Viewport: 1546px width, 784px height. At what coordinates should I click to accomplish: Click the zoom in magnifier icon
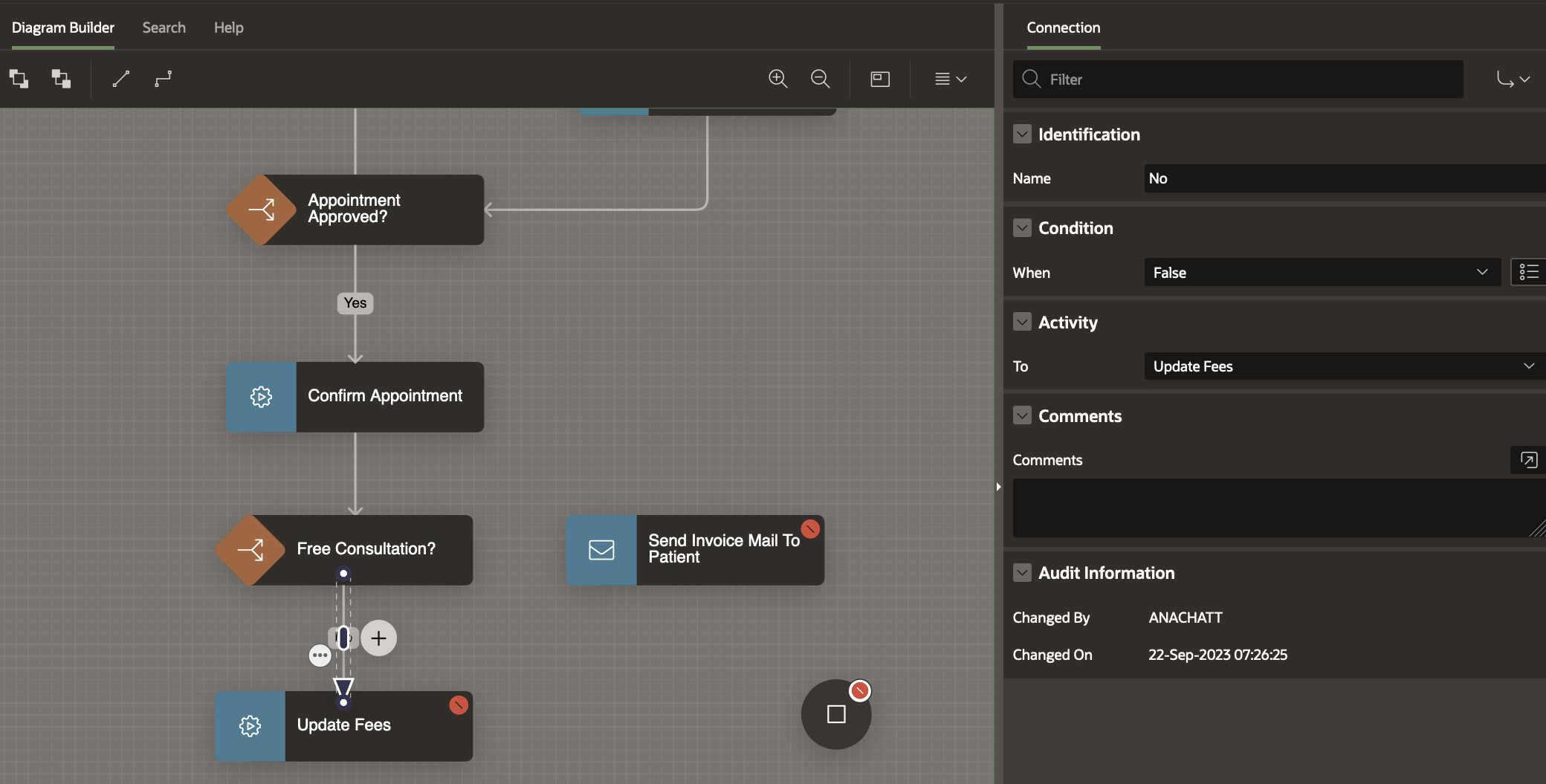point(777,79)
